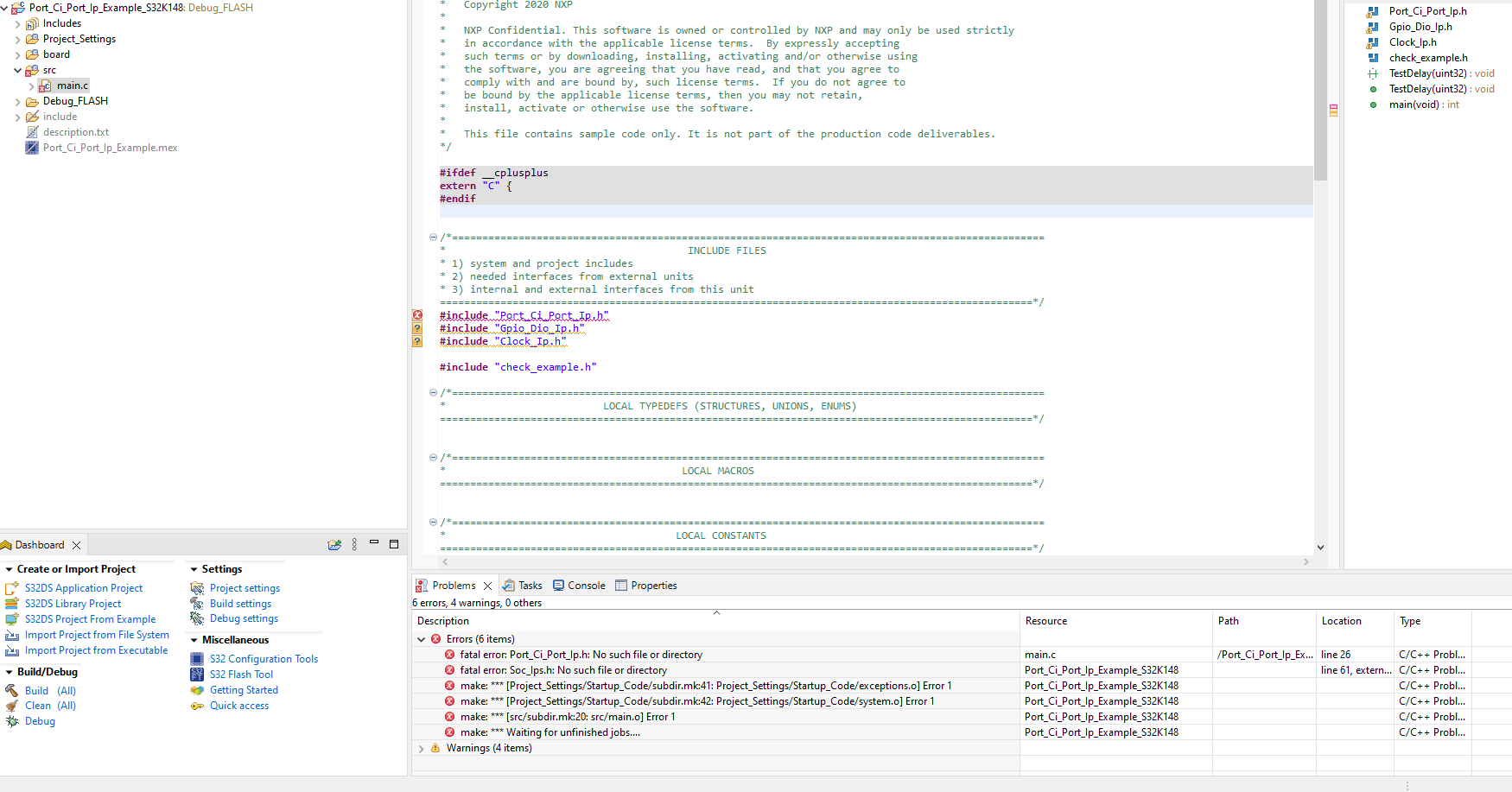Open S32 Configuration Tools

(264, 659)
